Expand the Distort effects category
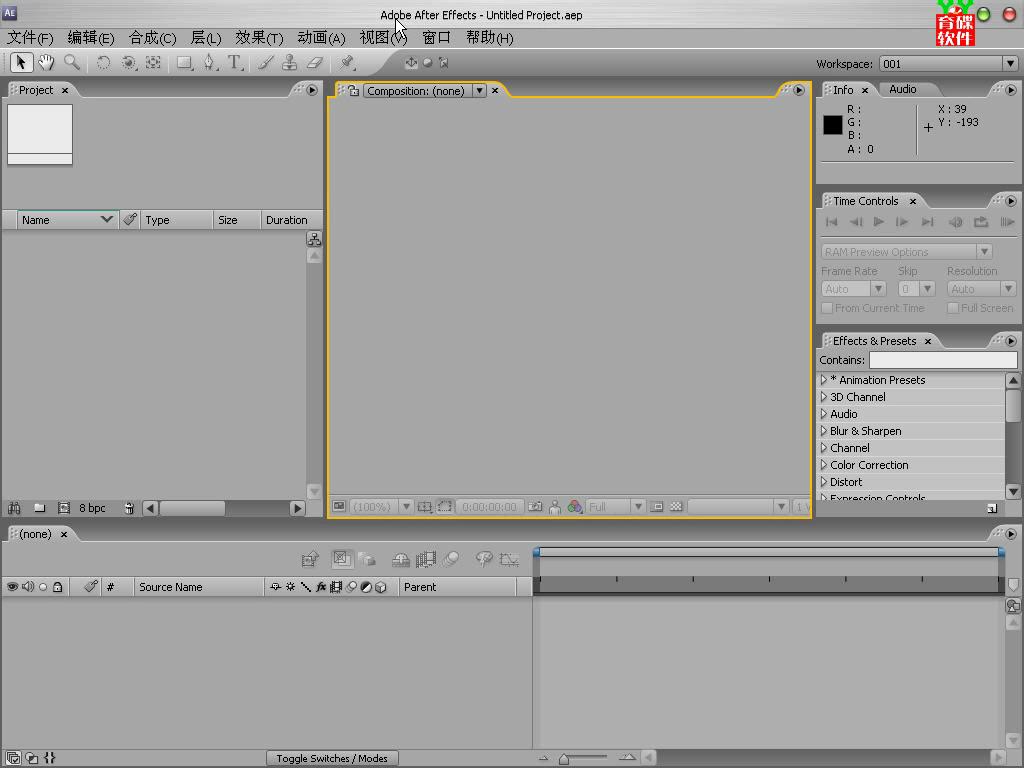Viewport: 1024px width, 768px height. 824,481
